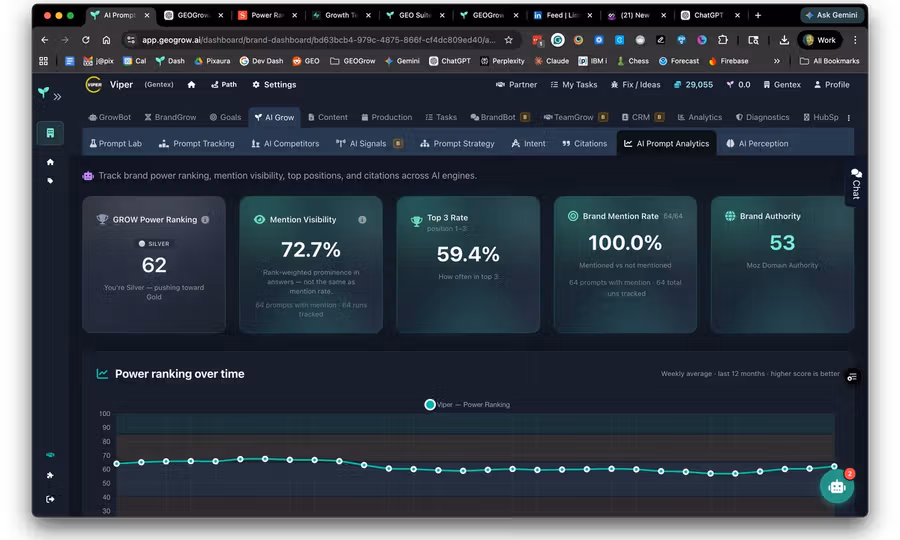Click the sidebar home icon

(x=50, y=162)
